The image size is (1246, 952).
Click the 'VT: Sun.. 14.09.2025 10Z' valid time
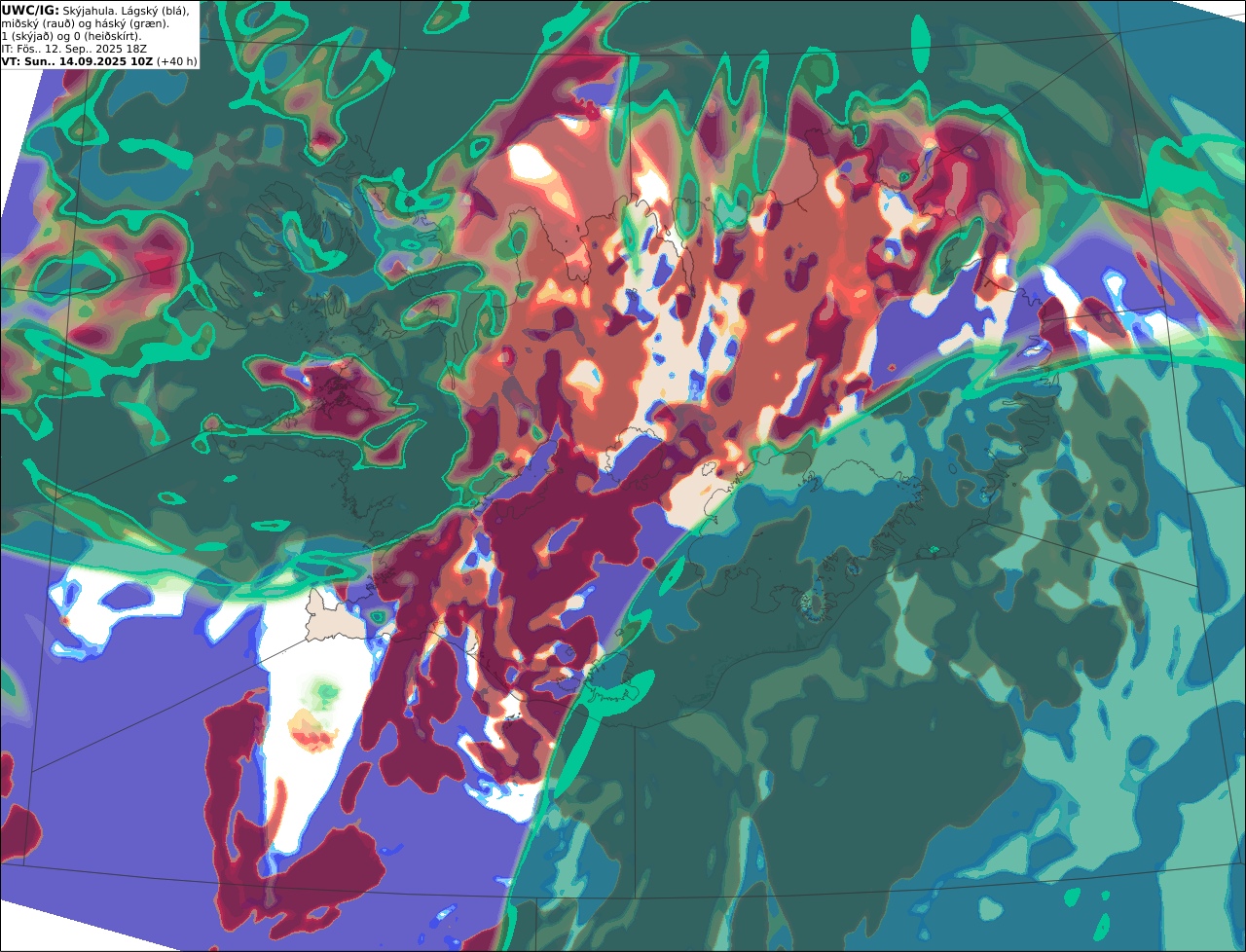pos(77,61)
